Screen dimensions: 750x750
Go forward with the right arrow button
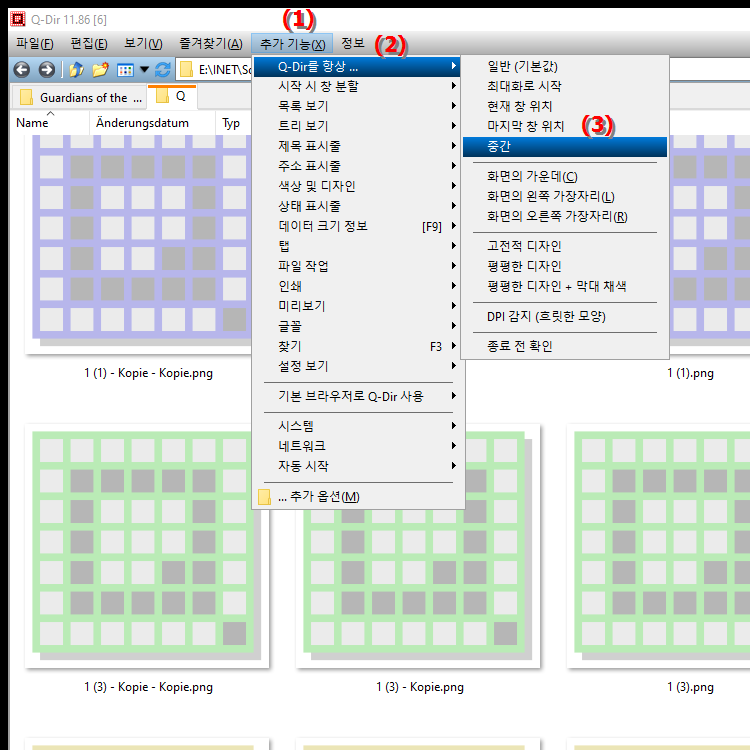tap(46, 70)
